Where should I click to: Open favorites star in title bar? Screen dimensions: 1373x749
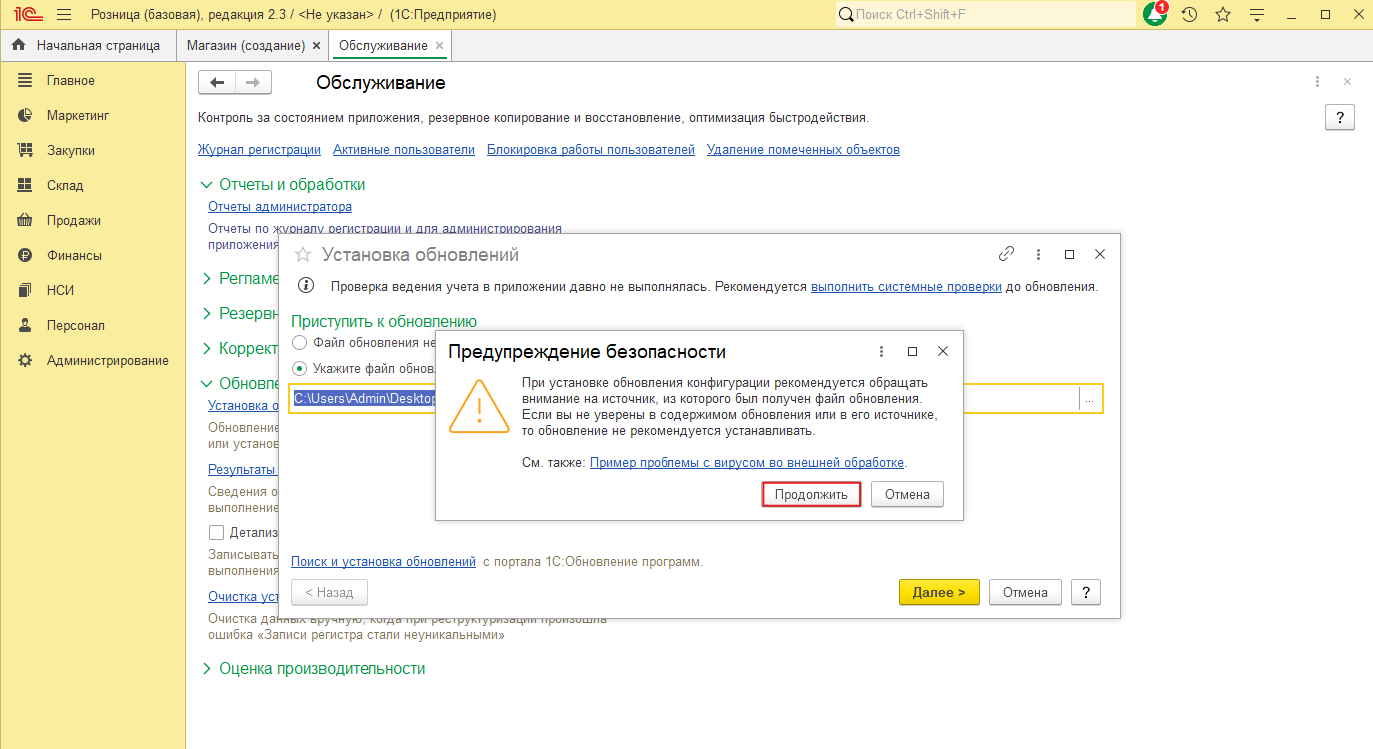[x=1222, y=15]
